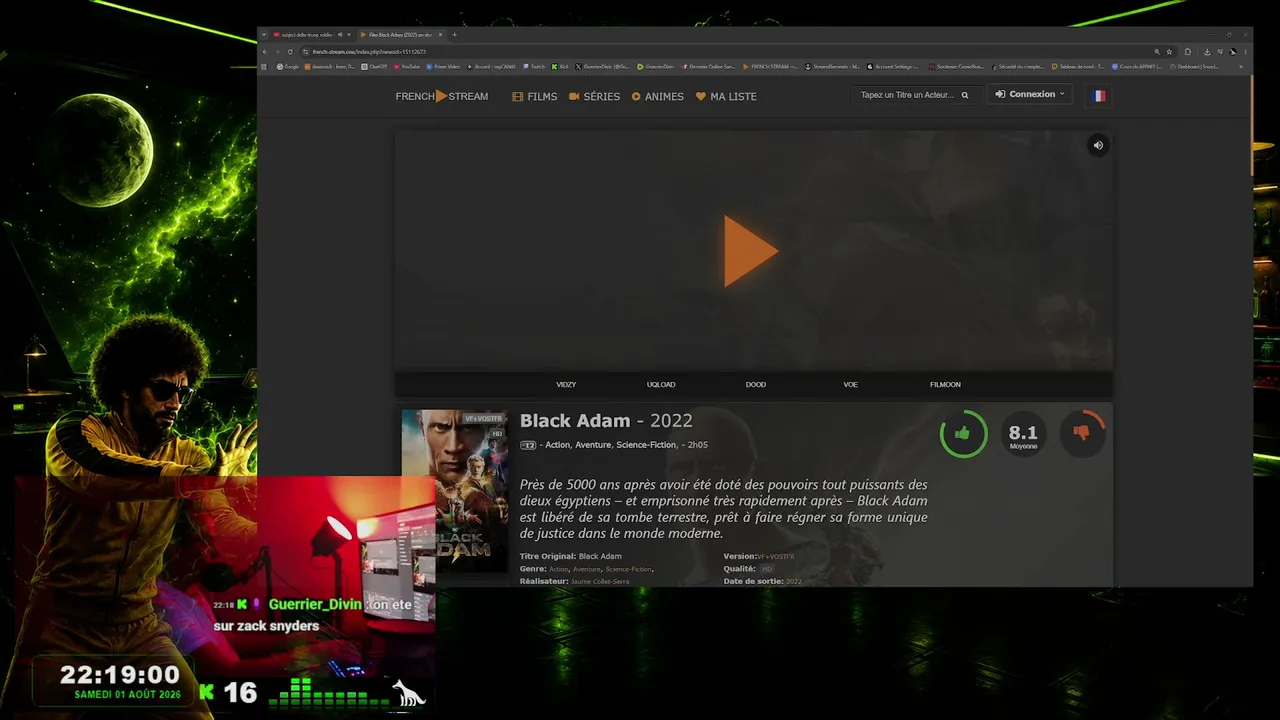Bookmark this page with the star
1280x720 pixels.
point(1169,52)
